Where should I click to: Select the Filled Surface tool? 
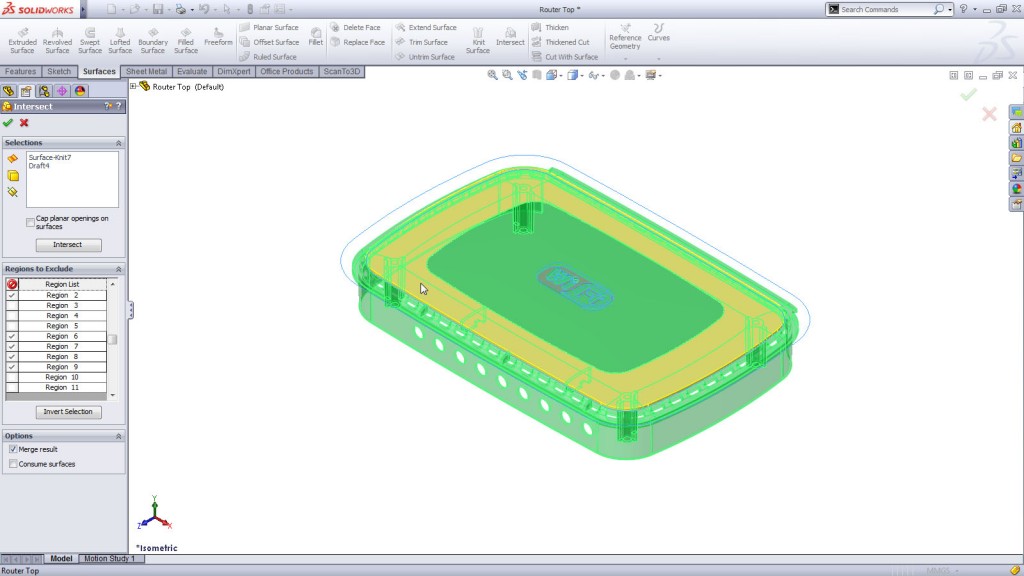(x=185, y=40)
